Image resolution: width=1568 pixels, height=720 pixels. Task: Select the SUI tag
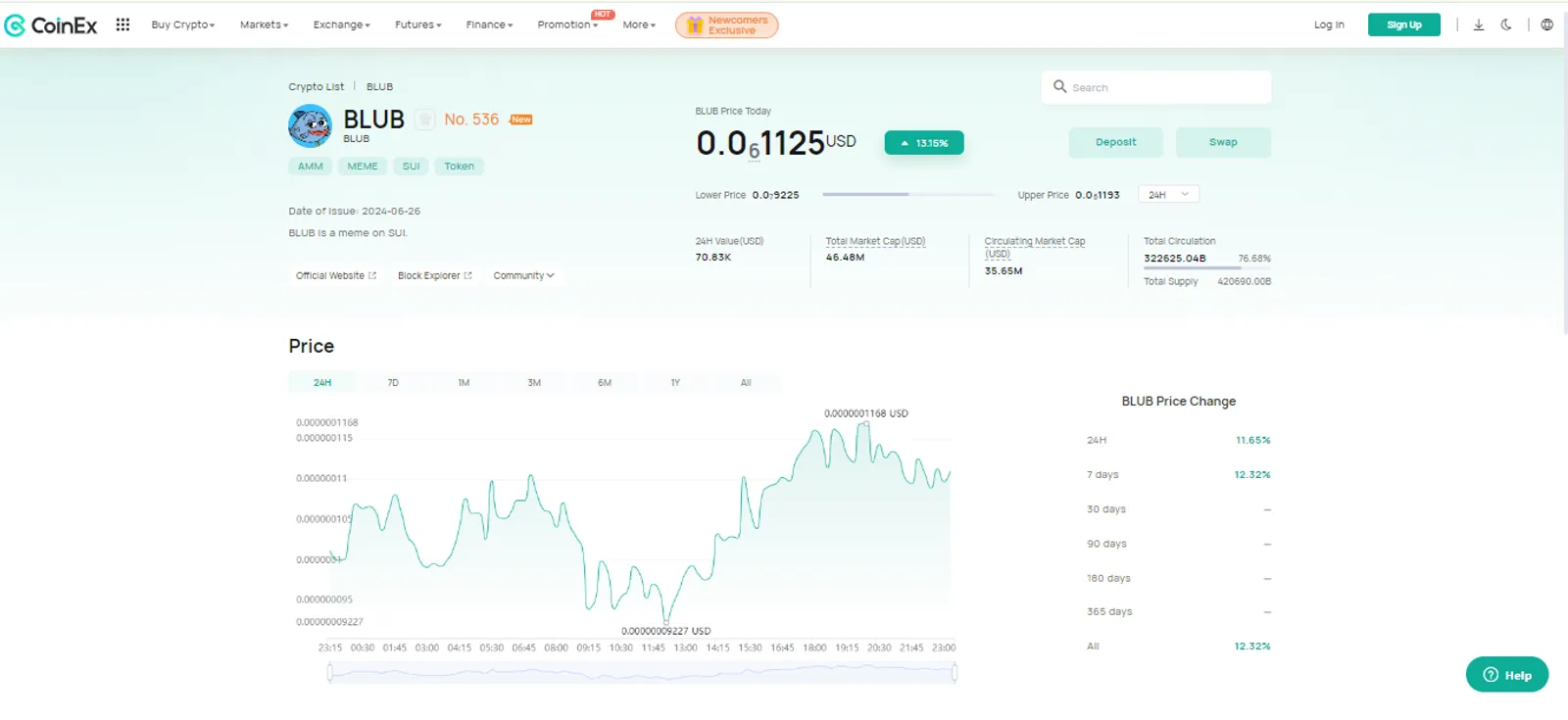pyautogui.click(x=412, y=167)
